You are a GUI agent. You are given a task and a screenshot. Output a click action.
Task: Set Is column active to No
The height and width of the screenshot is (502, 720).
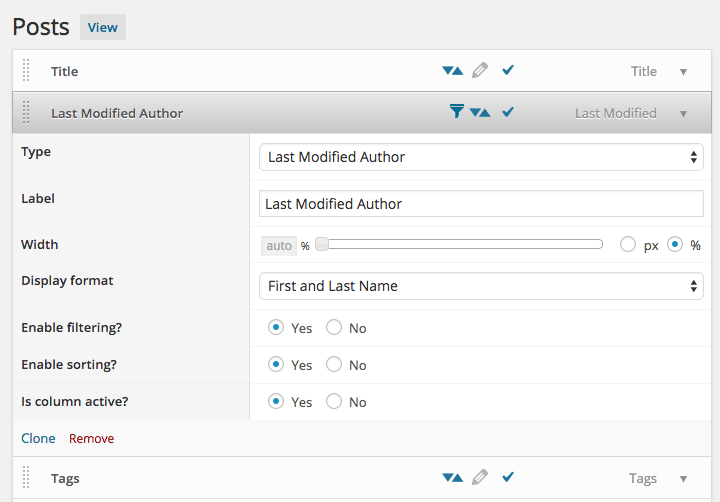click(x=334, y=402)
